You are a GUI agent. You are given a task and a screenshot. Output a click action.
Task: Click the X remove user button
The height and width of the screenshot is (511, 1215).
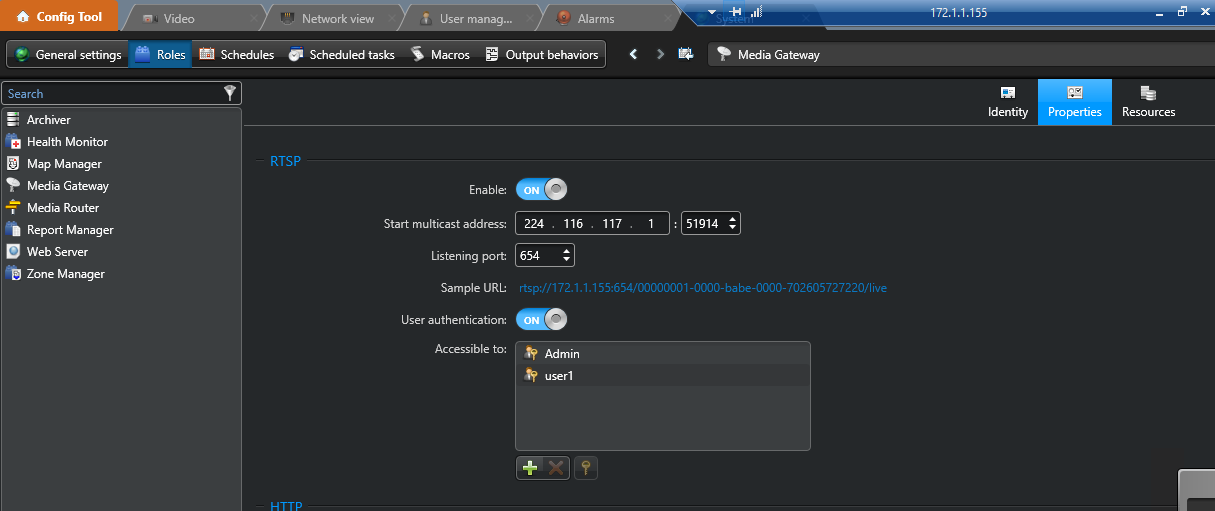pos(556,468)
